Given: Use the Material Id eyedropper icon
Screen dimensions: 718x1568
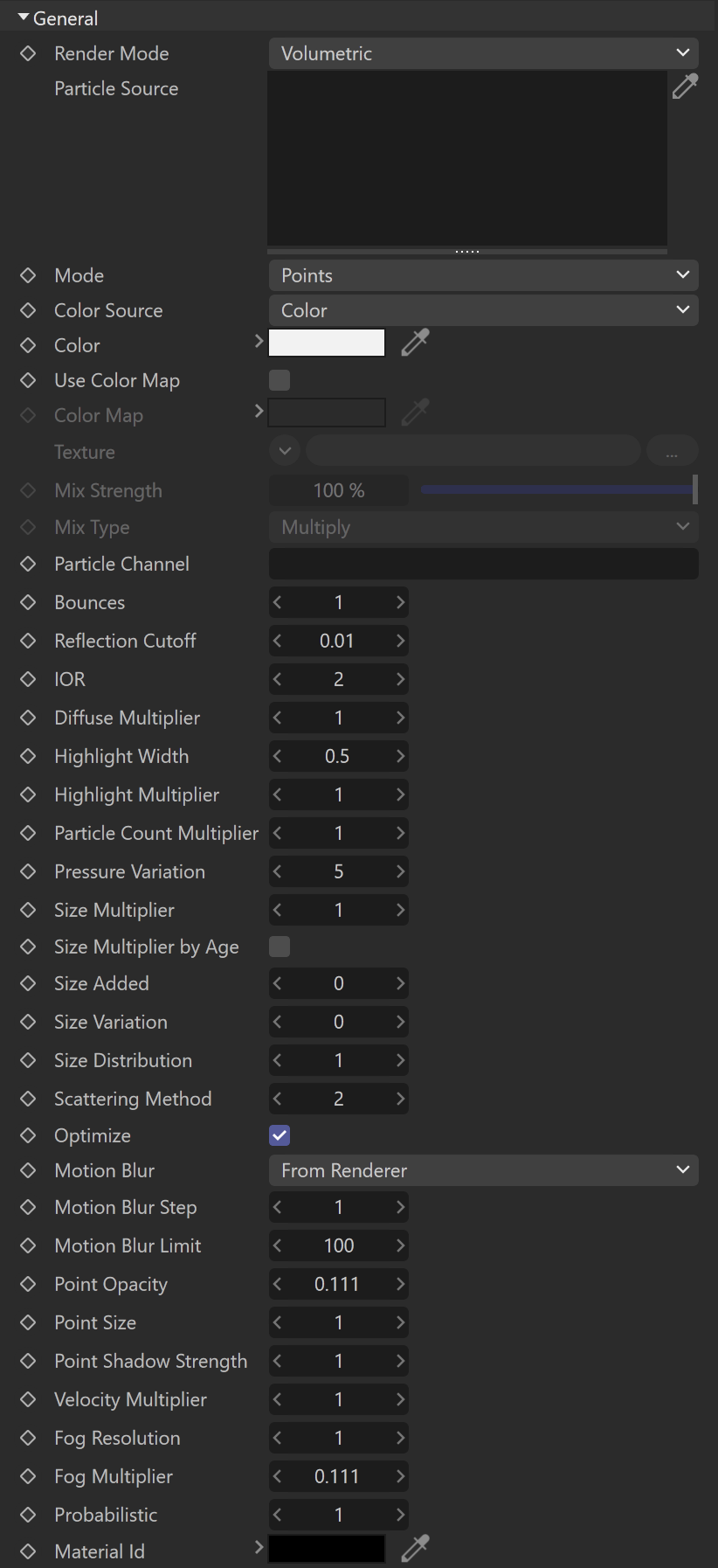Looking at the screenshot, I should 415,1548.
